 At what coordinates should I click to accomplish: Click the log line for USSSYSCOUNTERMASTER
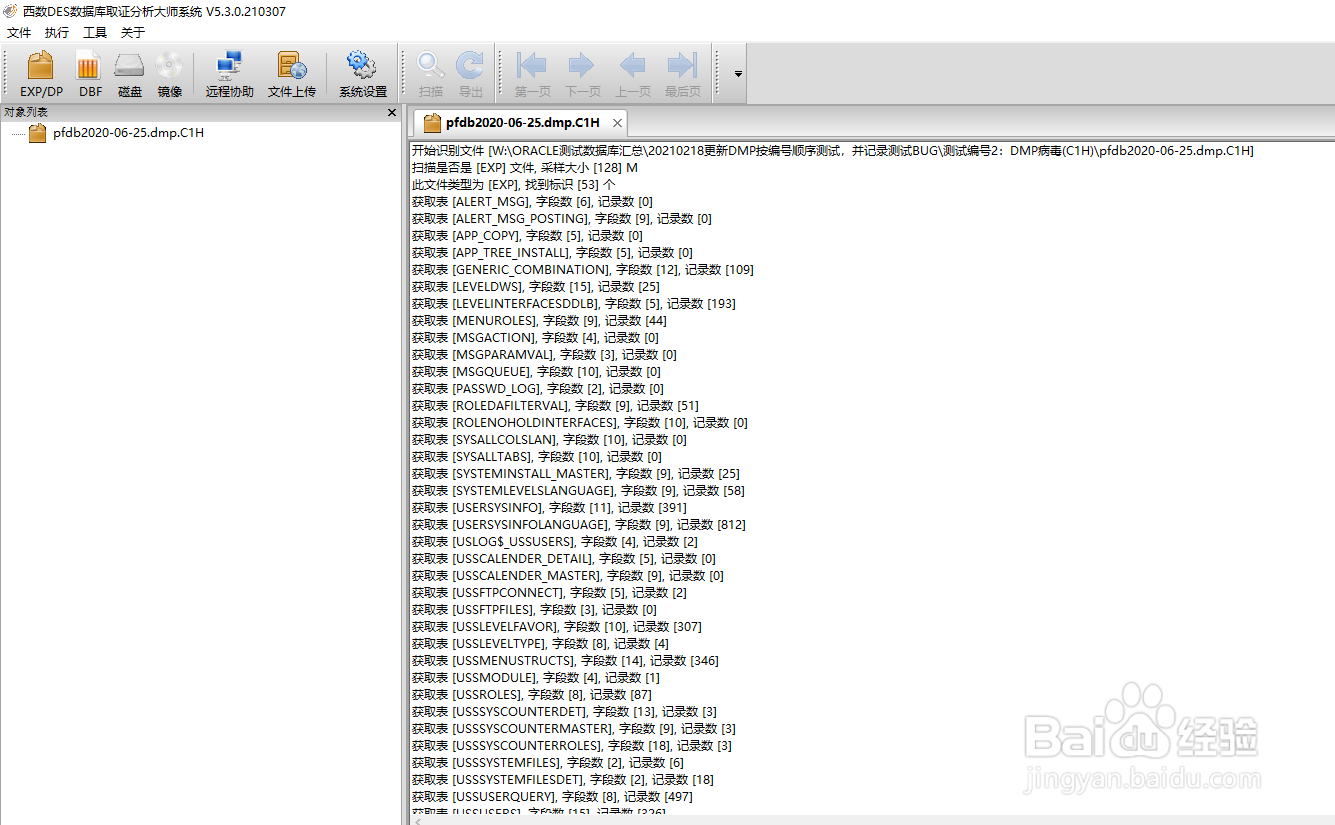575,729
